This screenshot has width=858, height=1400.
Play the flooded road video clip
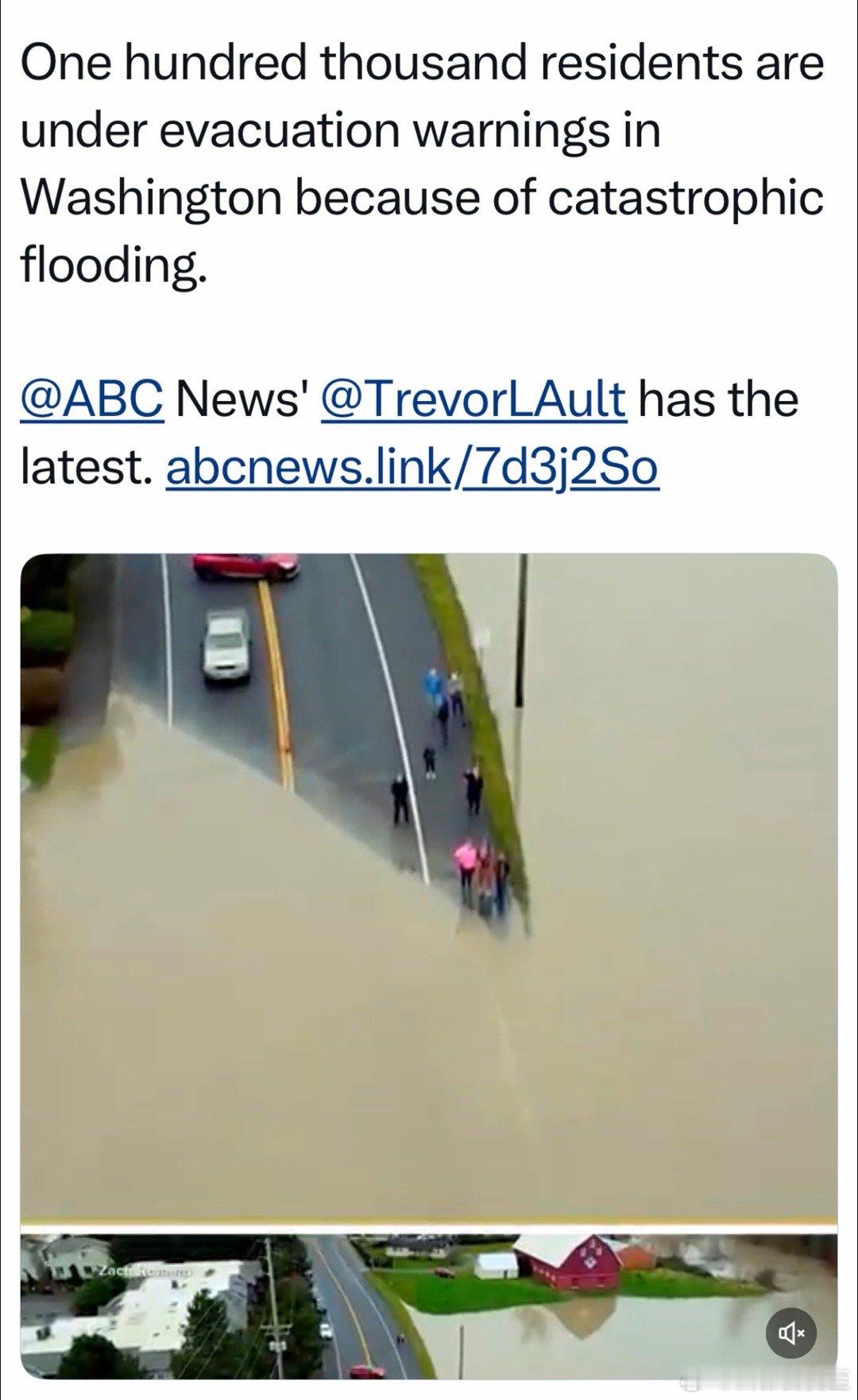[429, 885]
